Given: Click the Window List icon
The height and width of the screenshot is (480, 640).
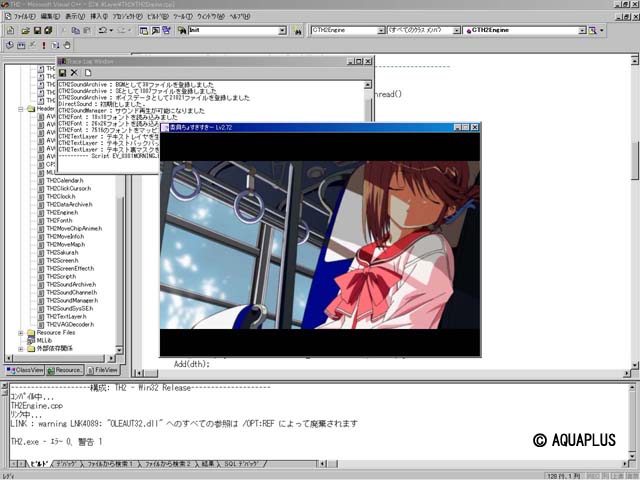Looking at the screenshot, I should (166, 31).
